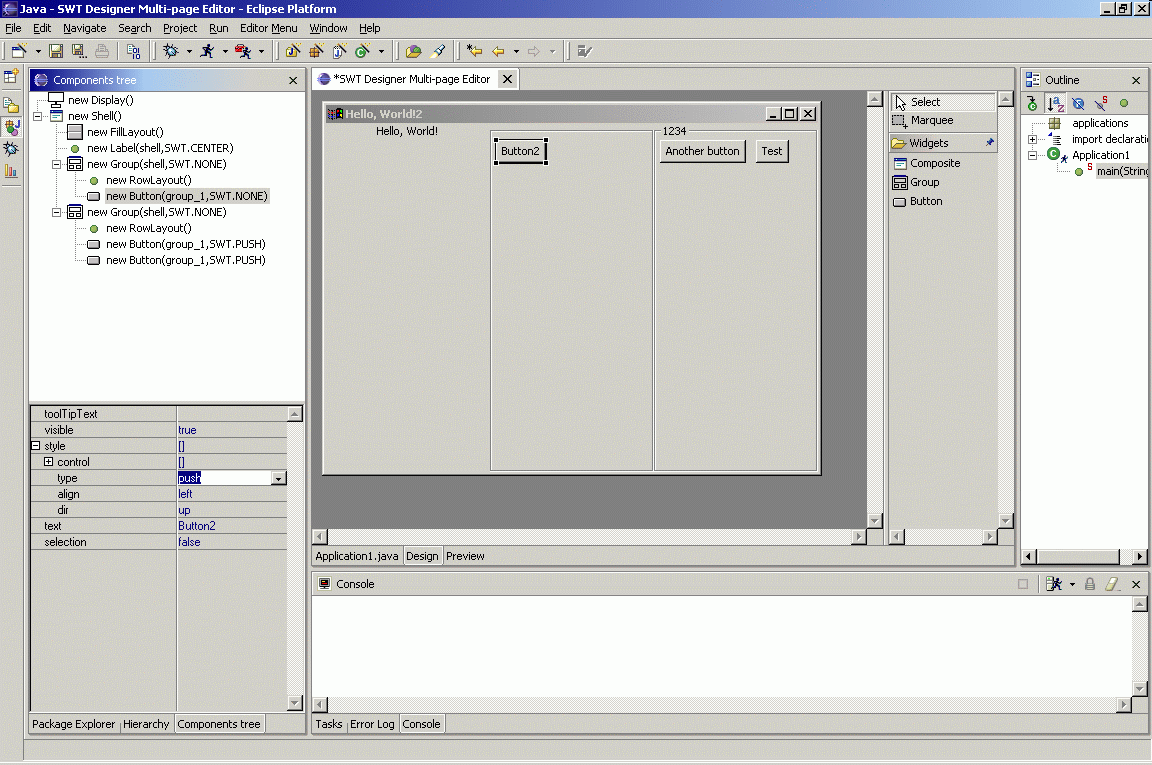Select the Marquee tool in palette
This screenshot has width=1152, height=765.
943,121
